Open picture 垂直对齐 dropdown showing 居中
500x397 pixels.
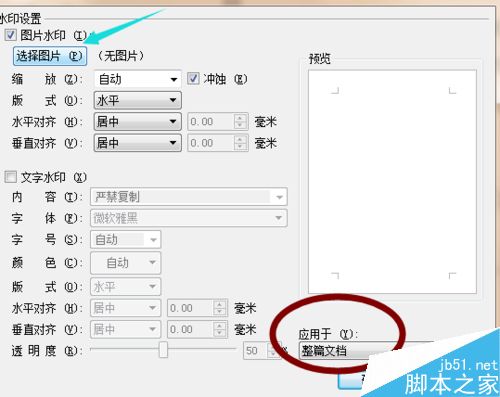[x=138, y=143]
